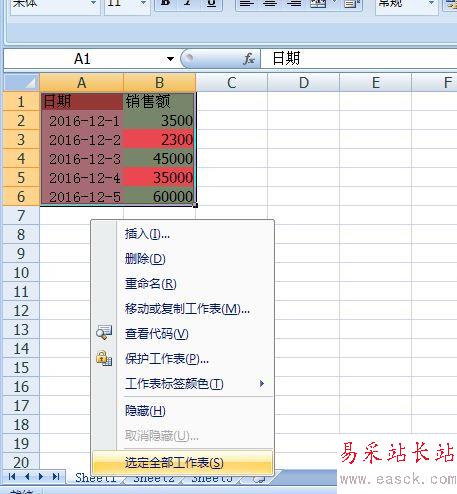457x494 pixels.
Task: Click cell A1 with 日期
Action: pyautogui.click(x=81, y=101)
